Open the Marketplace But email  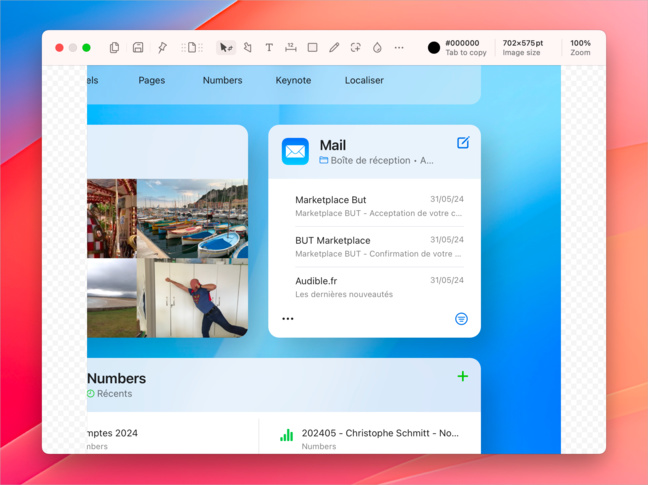coord(379,206)
